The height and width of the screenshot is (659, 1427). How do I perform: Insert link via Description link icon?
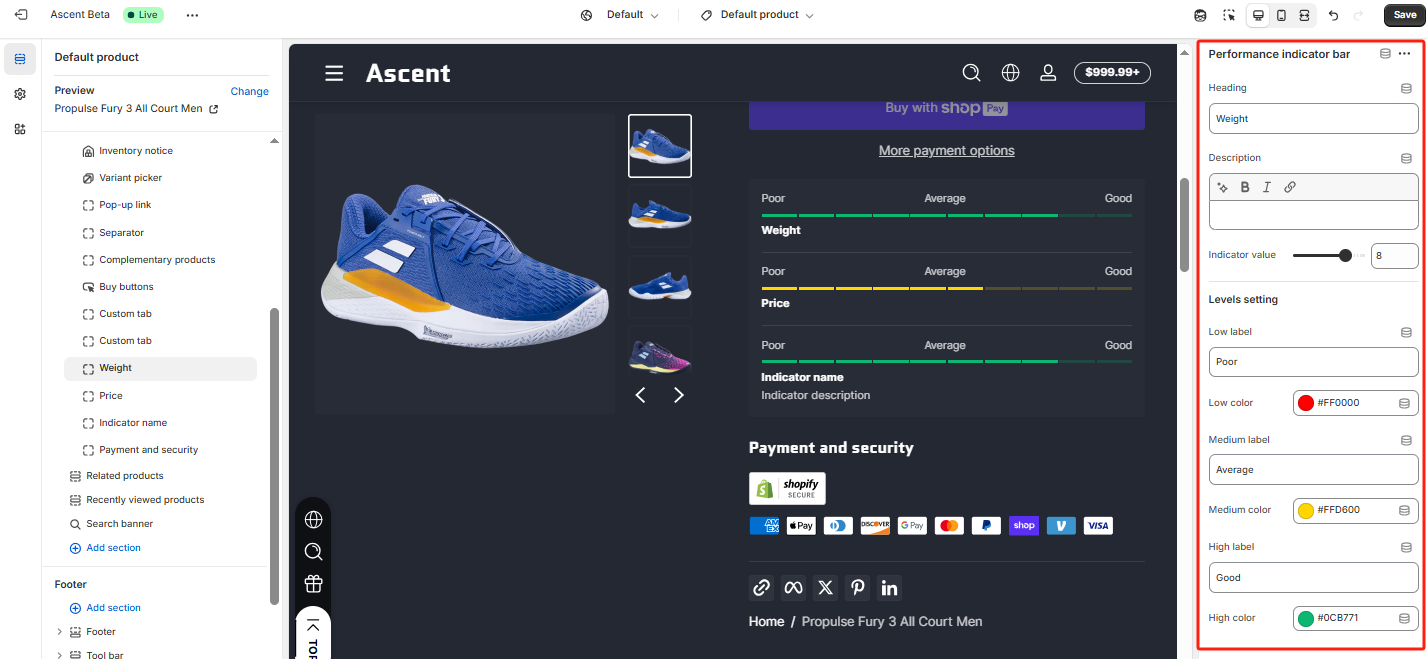tap(1290, 187)
